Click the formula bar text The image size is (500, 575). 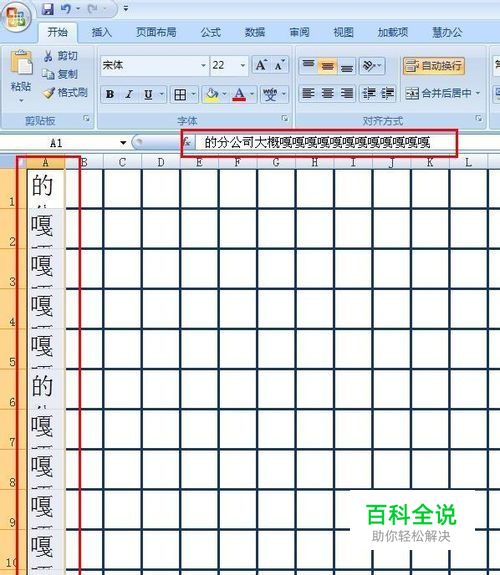point(317,142)
